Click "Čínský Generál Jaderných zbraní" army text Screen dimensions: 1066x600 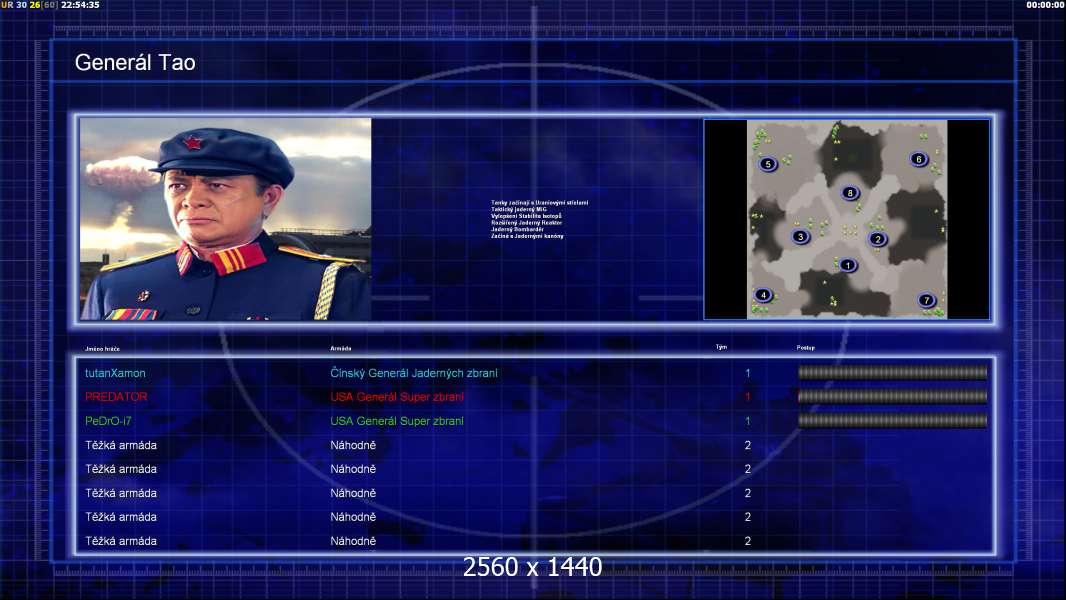414,373
